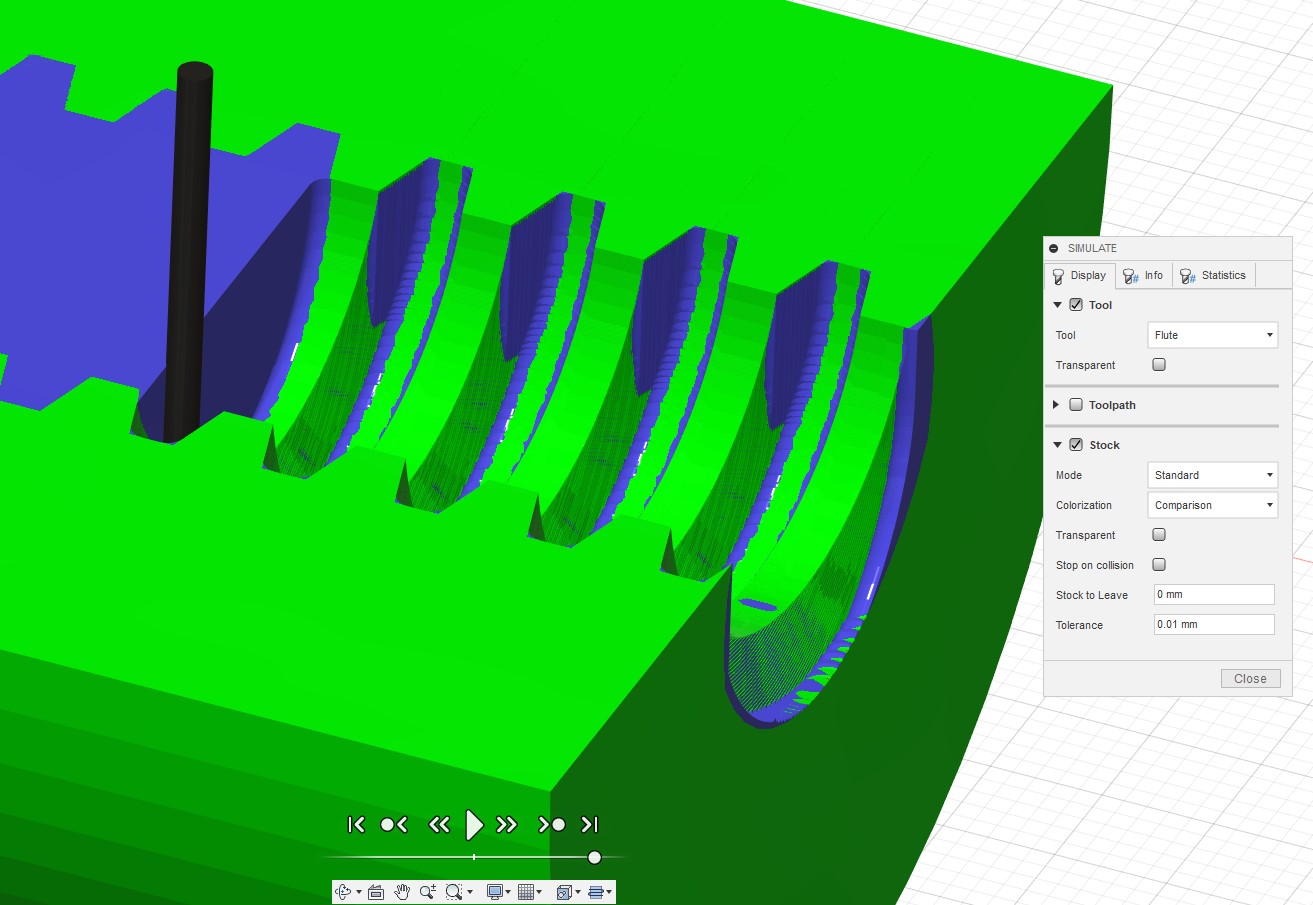
Task: Open the Colorization dropdown showing Comparison
Action: (x=1213, y=505)
